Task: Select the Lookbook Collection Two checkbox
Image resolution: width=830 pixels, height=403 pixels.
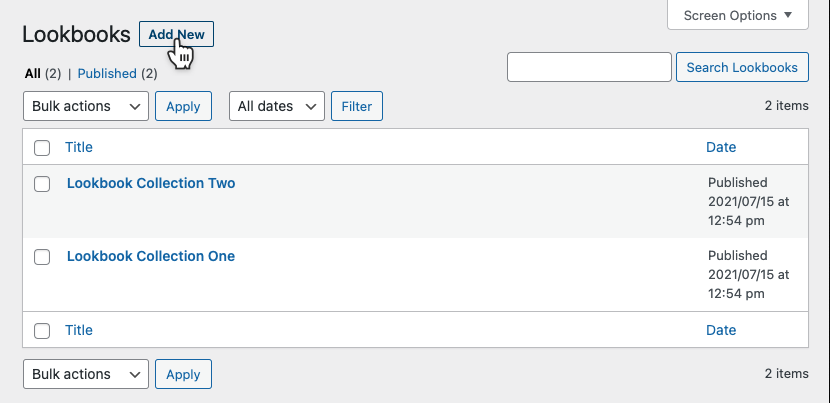Action: click(x=42, y=184)
